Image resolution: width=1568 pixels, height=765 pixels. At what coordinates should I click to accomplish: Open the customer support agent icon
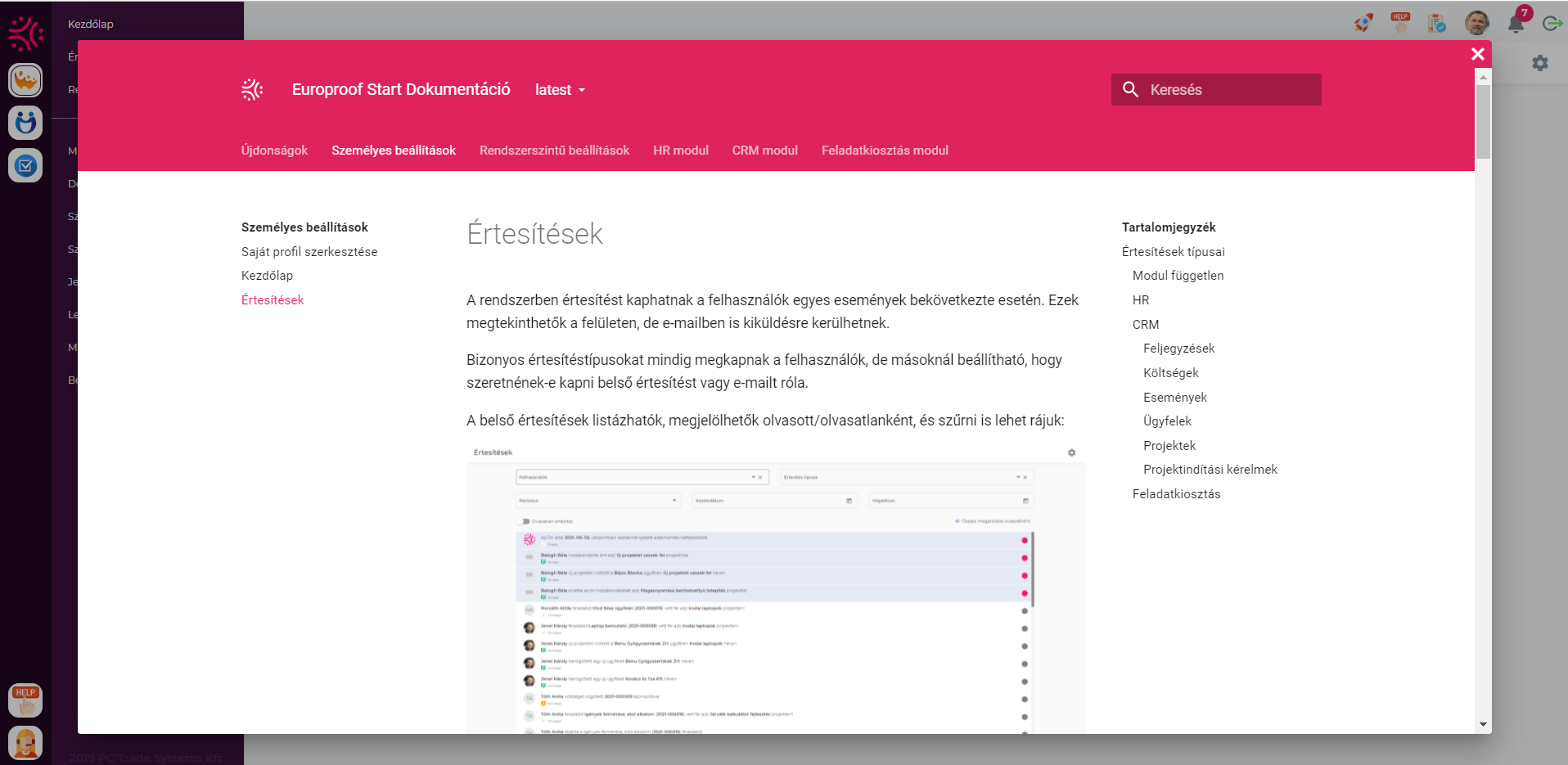[25, 744]
